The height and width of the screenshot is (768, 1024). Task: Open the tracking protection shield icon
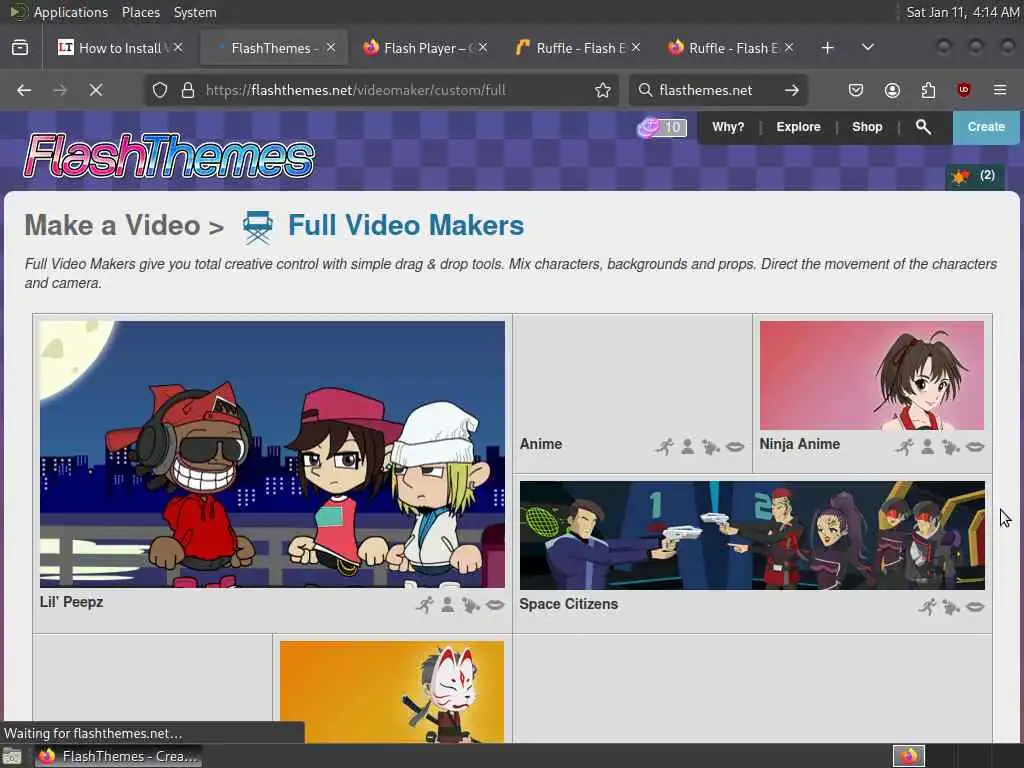pyautogui.click(x=160, y=90)
